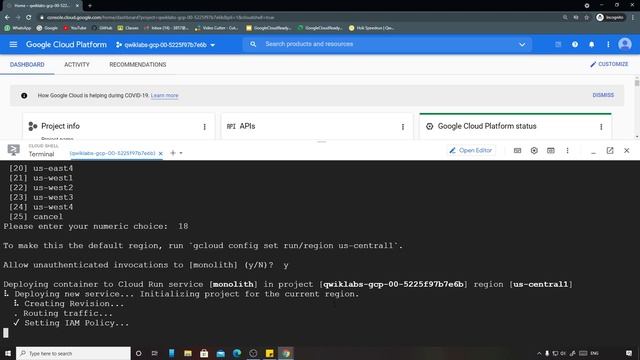Switch to the DASHBOARD tab
This screenshot has height=360, width=640.
27,64
